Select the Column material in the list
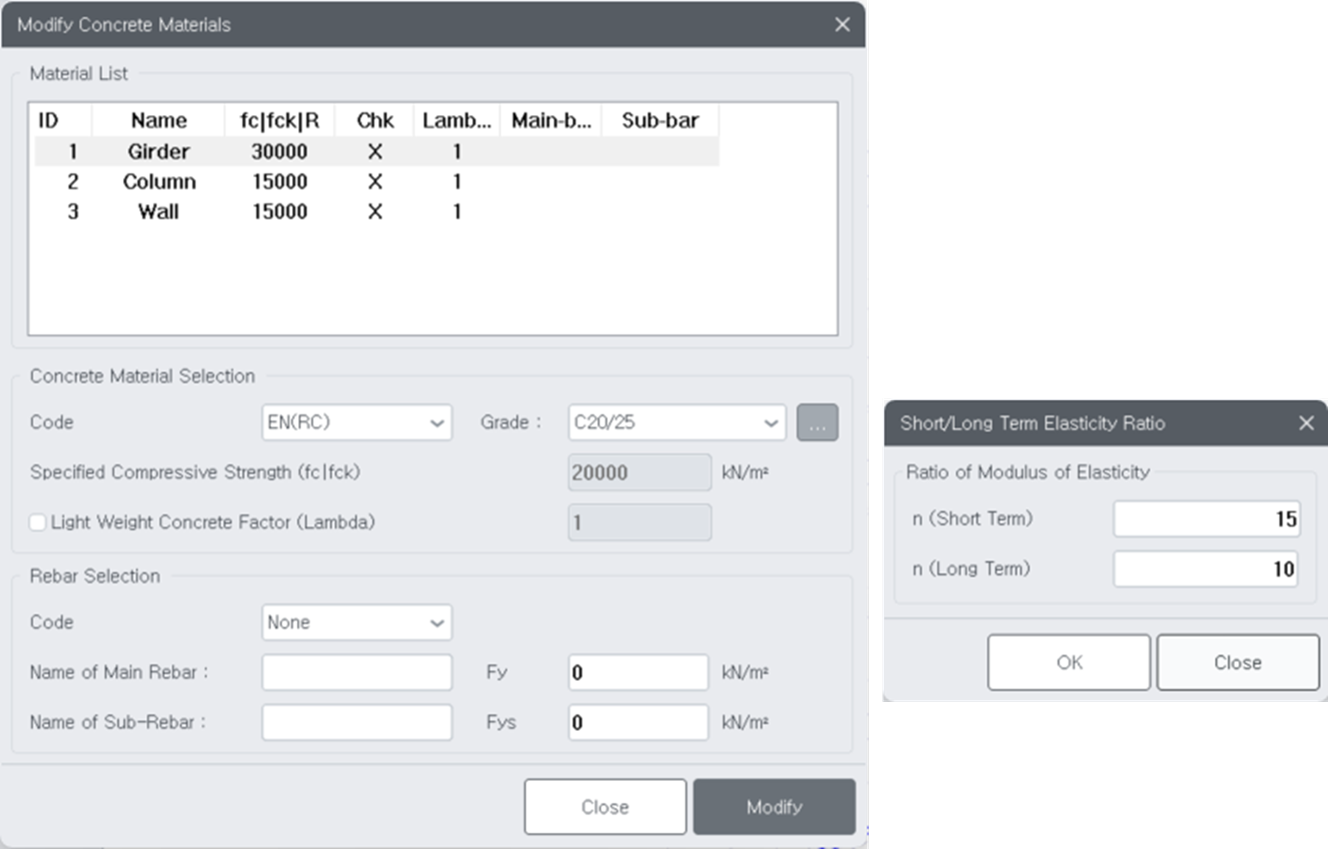 click(160, 181)
